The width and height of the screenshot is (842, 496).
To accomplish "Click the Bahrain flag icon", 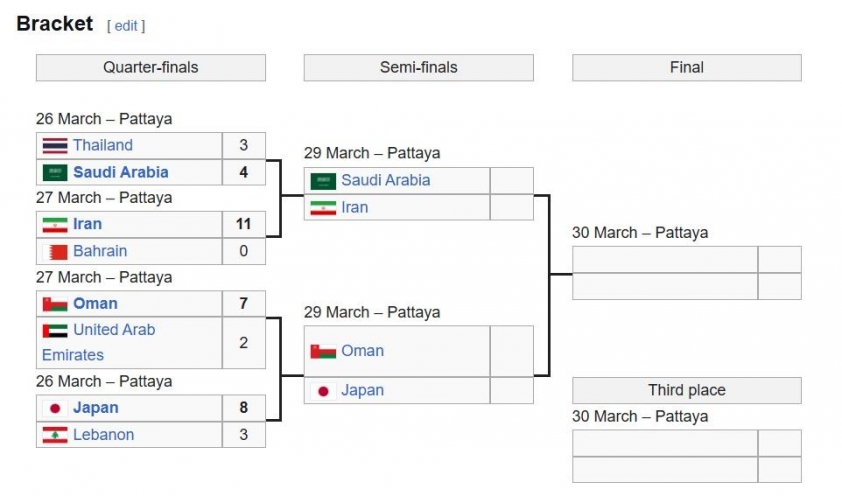I will (55, 251).
